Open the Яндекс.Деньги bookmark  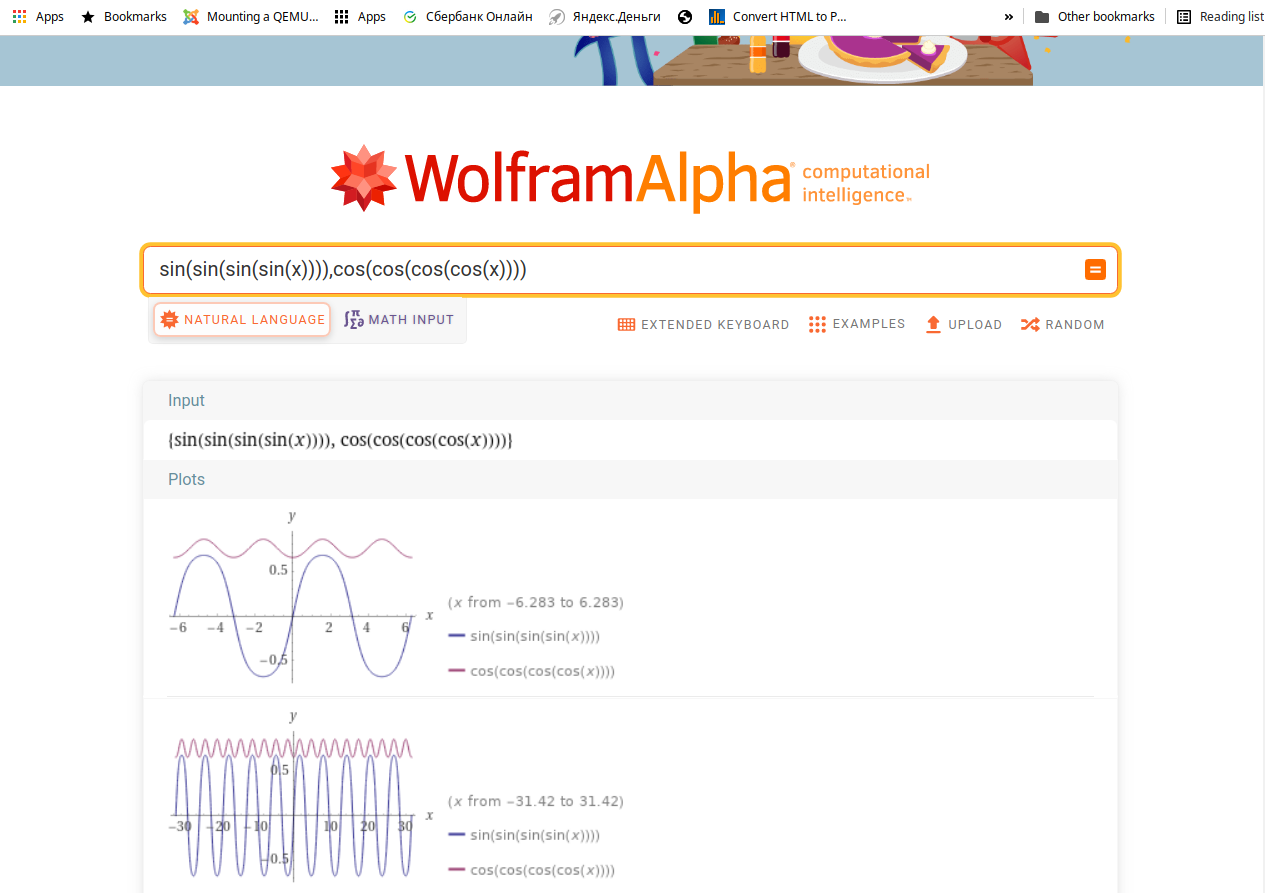[x=605, y=17]
